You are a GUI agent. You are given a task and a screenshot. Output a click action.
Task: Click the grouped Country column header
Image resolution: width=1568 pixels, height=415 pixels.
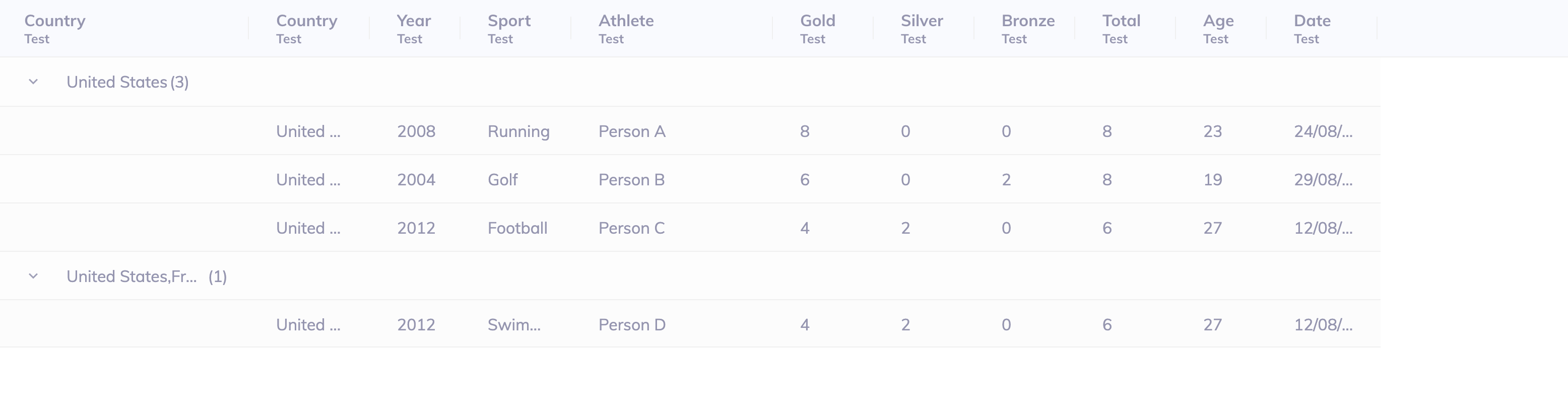(x=55, y=21)
